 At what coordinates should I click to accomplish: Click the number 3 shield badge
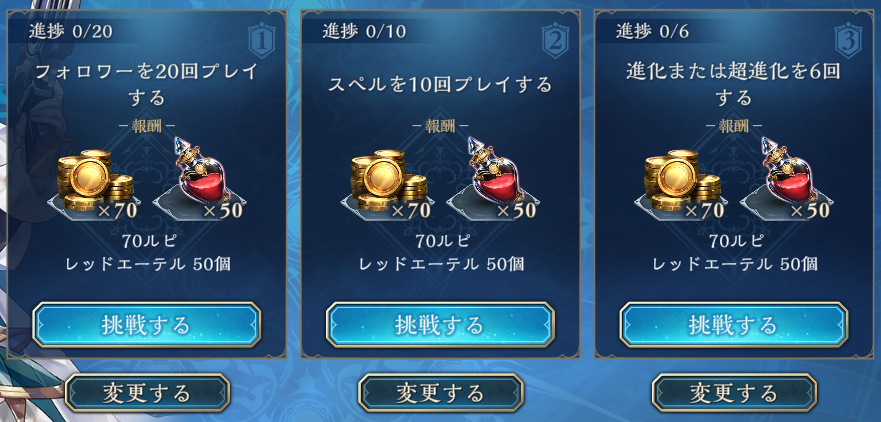click(x=849, y=40)
